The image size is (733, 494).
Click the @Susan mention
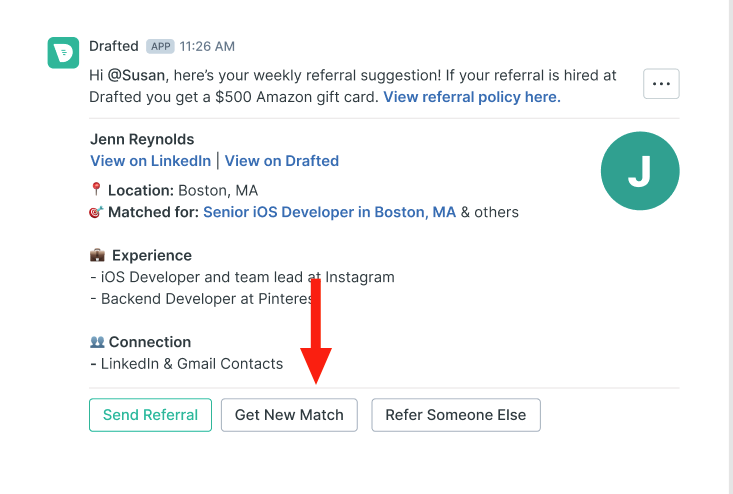point(136,75)
